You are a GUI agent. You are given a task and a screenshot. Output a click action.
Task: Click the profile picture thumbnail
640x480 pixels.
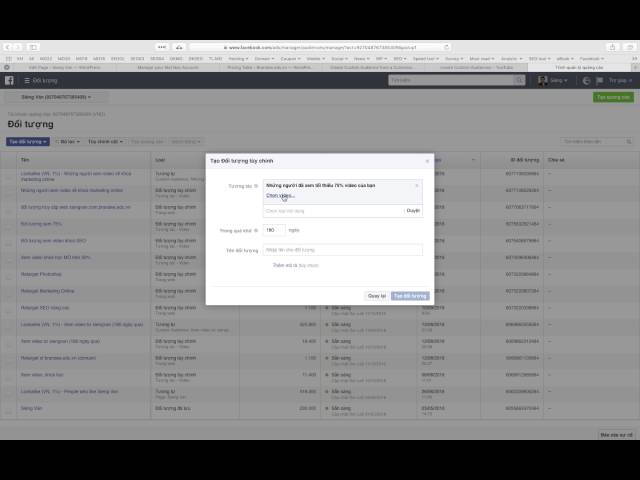542,80
